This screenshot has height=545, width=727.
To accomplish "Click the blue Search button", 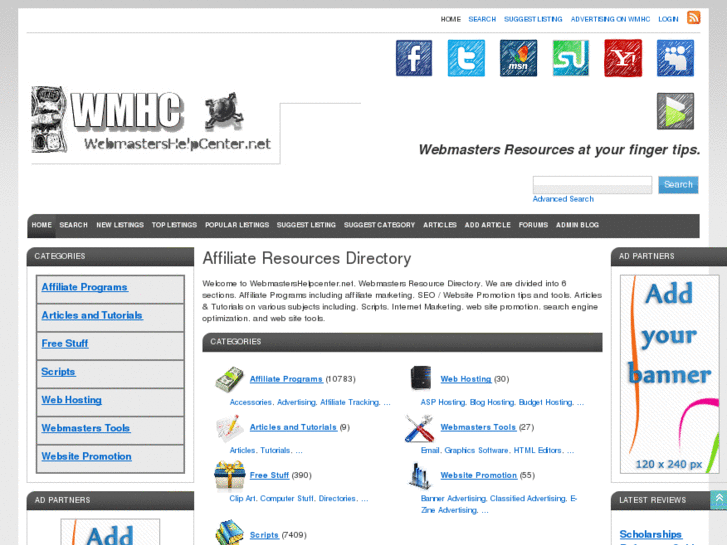I will coord(678,185).
